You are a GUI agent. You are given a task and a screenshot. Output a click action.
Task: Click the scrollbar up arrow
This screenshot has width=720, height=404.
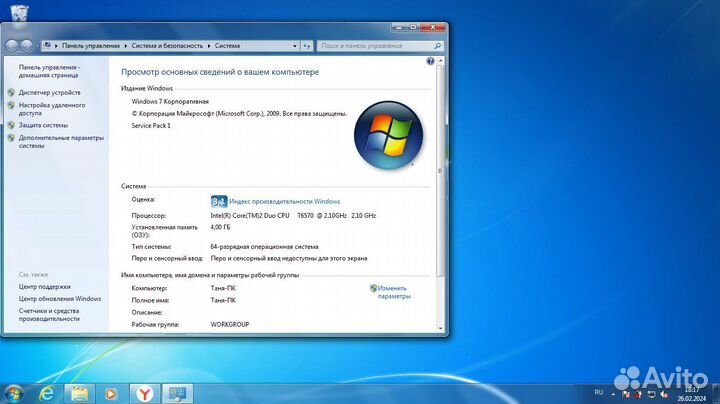[440, 61]
